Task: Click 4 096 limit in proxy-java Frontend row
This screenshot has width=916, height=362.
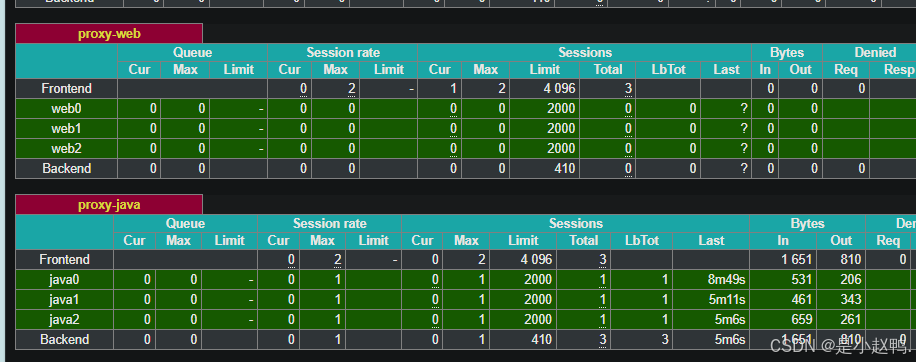Action: (x=536, y=259)
